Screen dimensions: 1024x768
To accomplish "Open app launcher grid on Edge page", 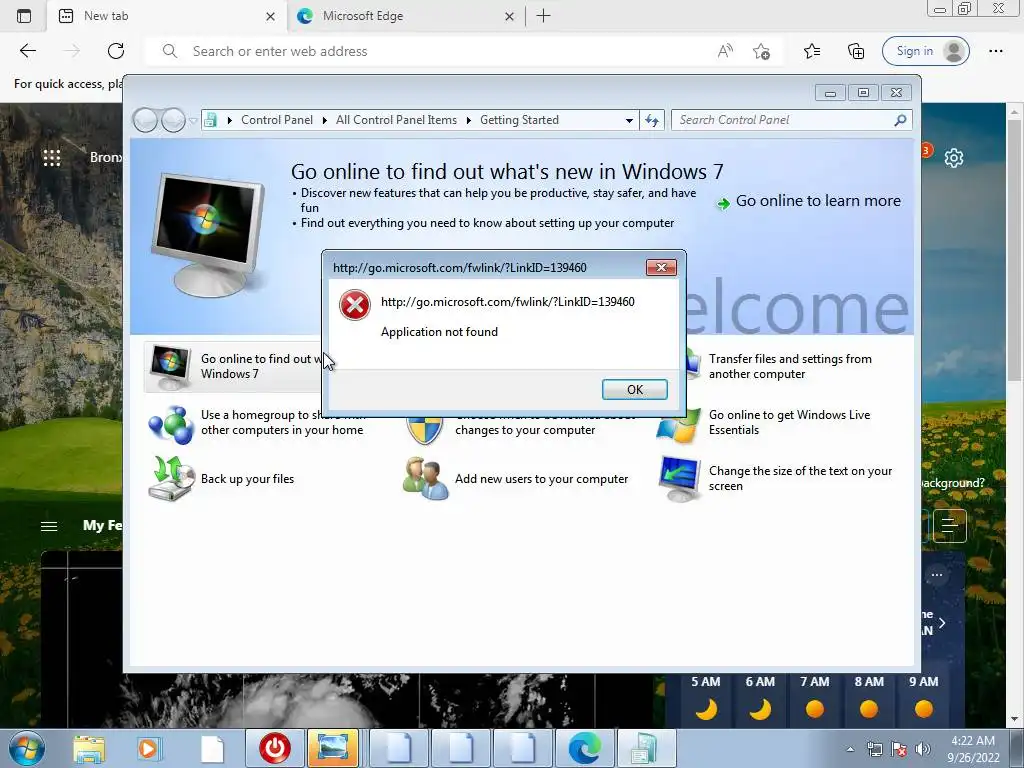I will (52, 157).
